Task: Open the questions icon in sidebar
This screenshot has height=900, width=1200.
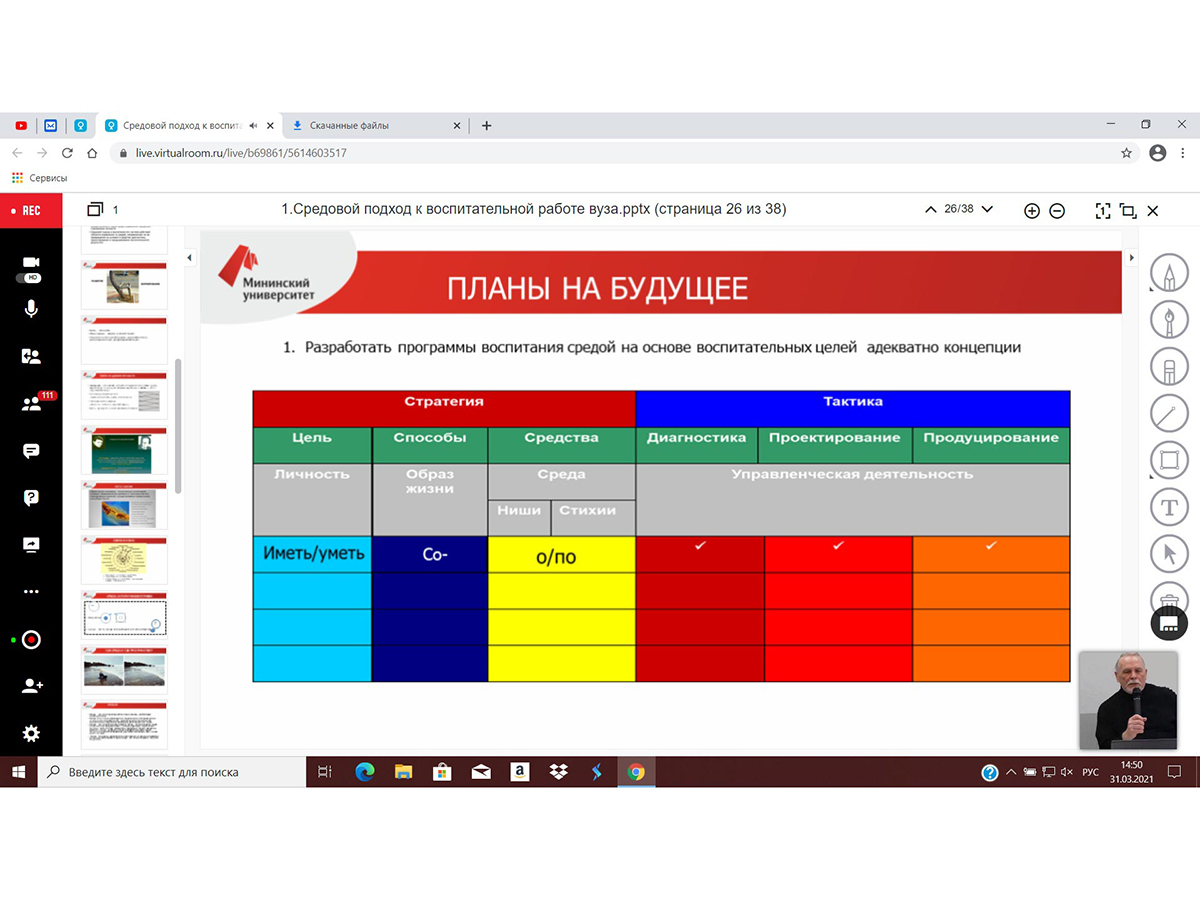Action: tap(31, 498)
